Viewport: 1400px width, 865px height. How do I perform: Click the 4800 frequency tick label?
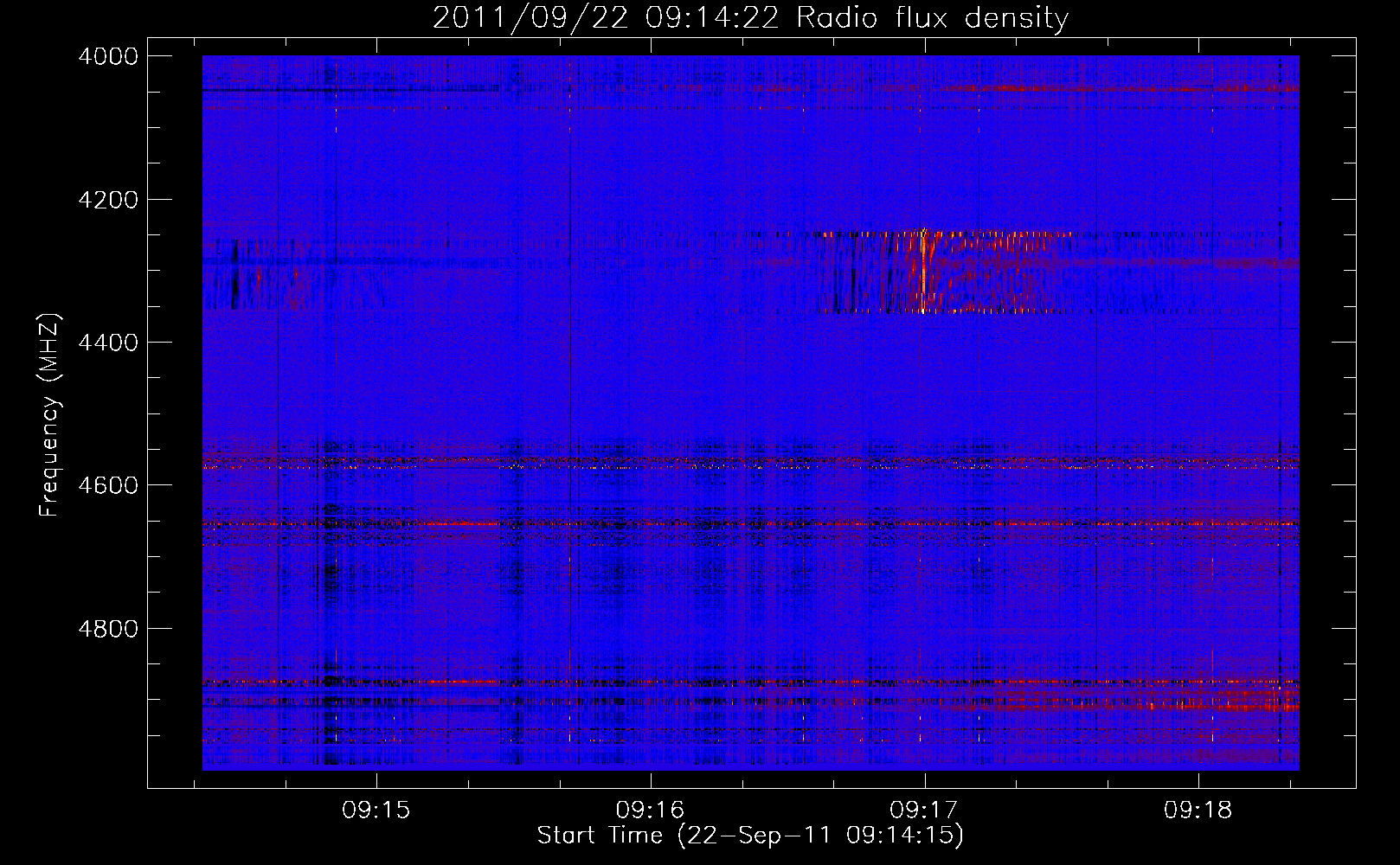point(108,628)
